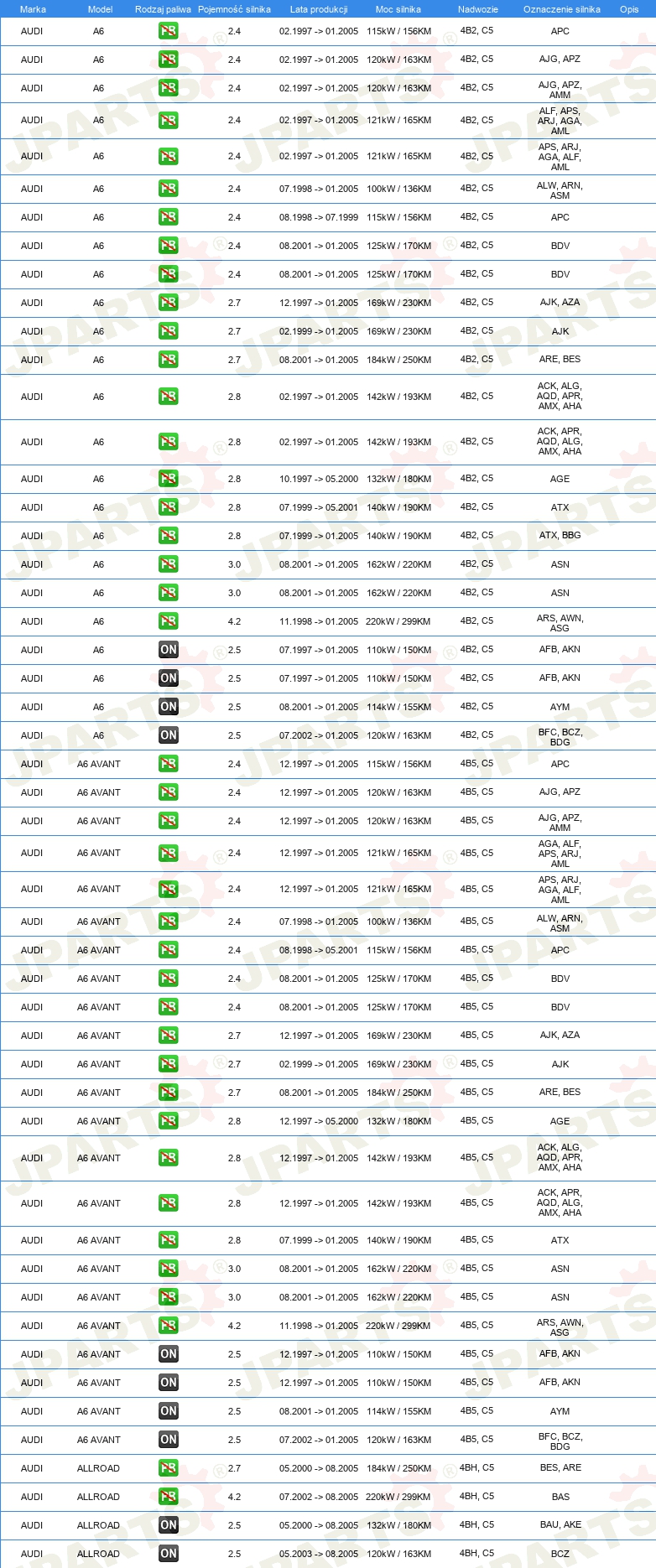This screenshot has width=656, height=1568.
Task: Click 220kW / 299KM in ALLROAD row
Action: [x=398, y=1497]
